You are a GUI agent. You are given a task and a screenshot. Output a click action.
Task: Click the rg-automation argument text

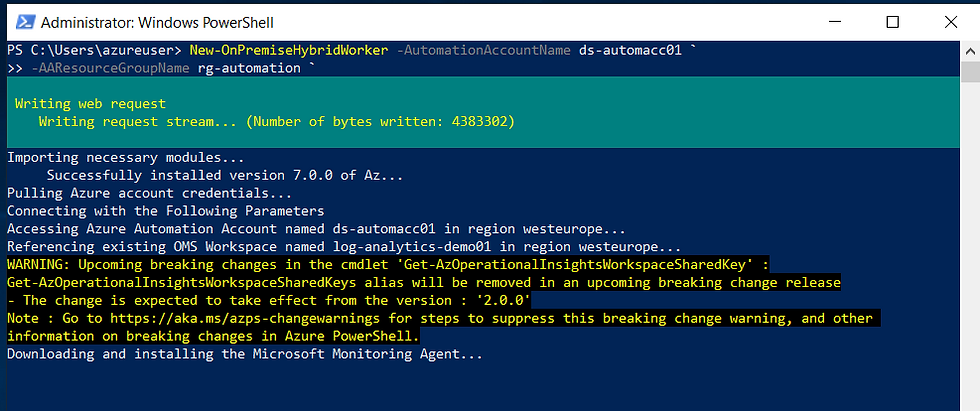(x=249, y=68)
